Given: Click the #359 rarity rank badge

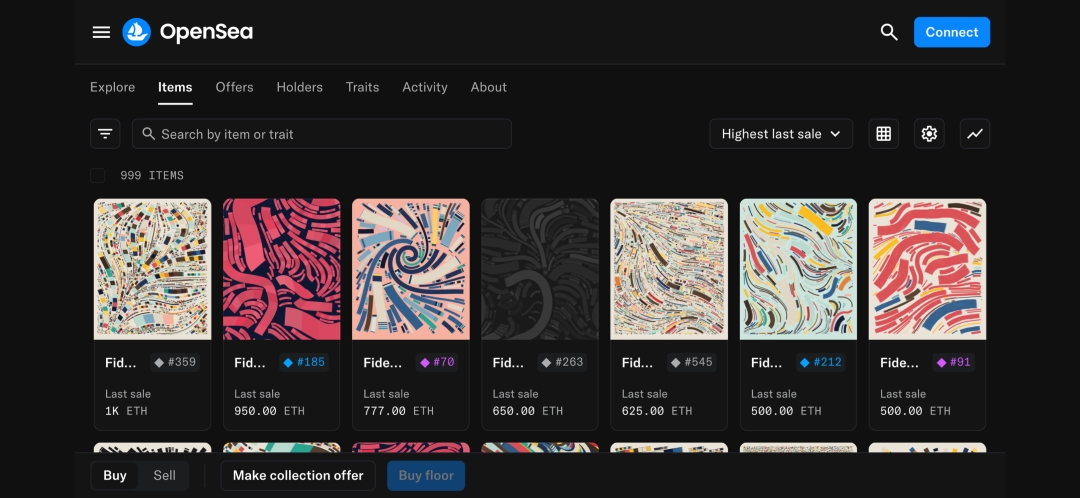Looking at the screenshot, I should [175, 362].
